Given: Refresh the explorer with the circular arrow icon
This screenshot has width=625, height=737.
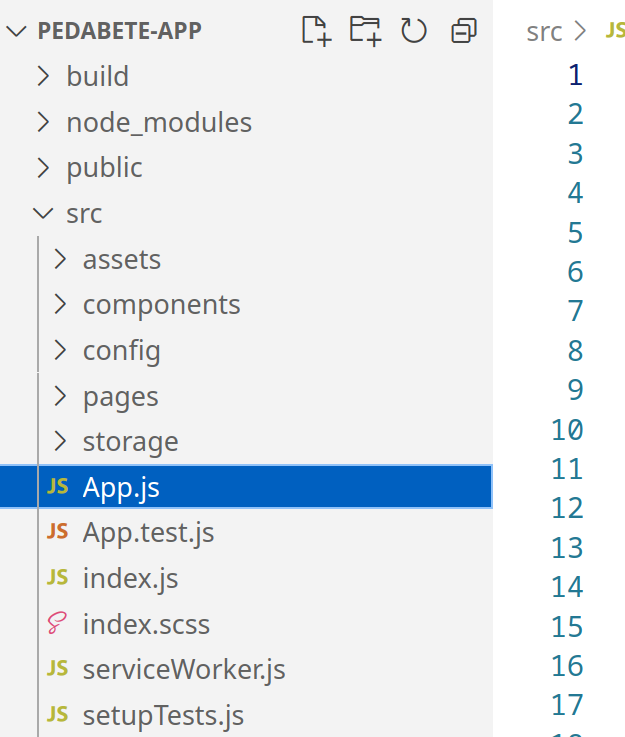Looking at the screenshot, I should coord(414,31).
